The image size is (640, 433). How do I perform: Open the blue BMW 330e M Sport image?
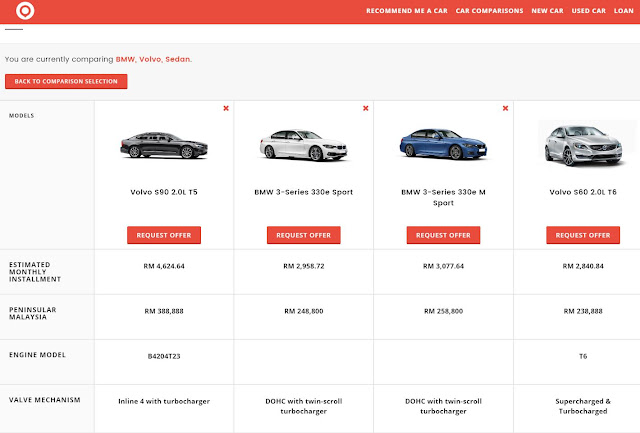click(443, 144)
